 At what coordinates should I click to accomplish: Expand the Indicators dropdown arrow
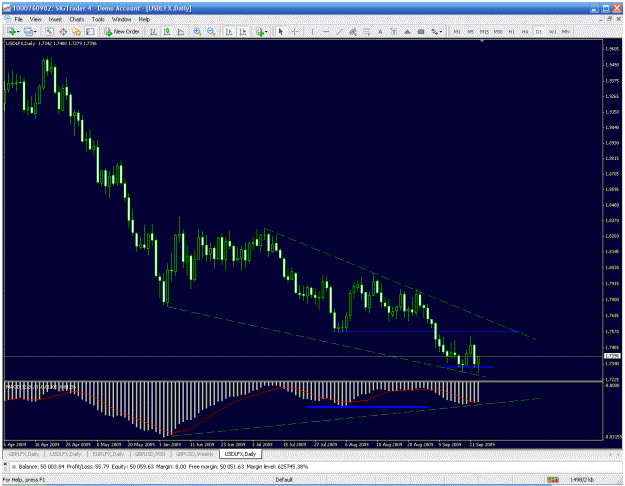267,32
